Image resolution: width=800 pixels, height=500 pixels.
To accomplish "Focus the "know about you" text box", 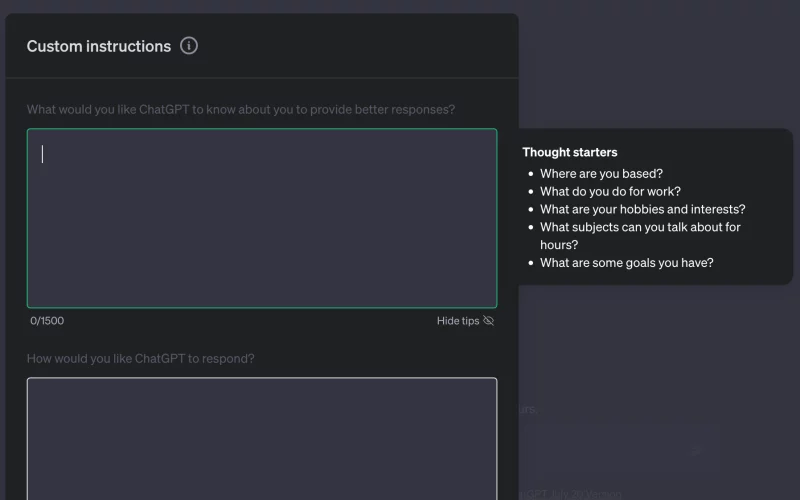I will point(262,218).
